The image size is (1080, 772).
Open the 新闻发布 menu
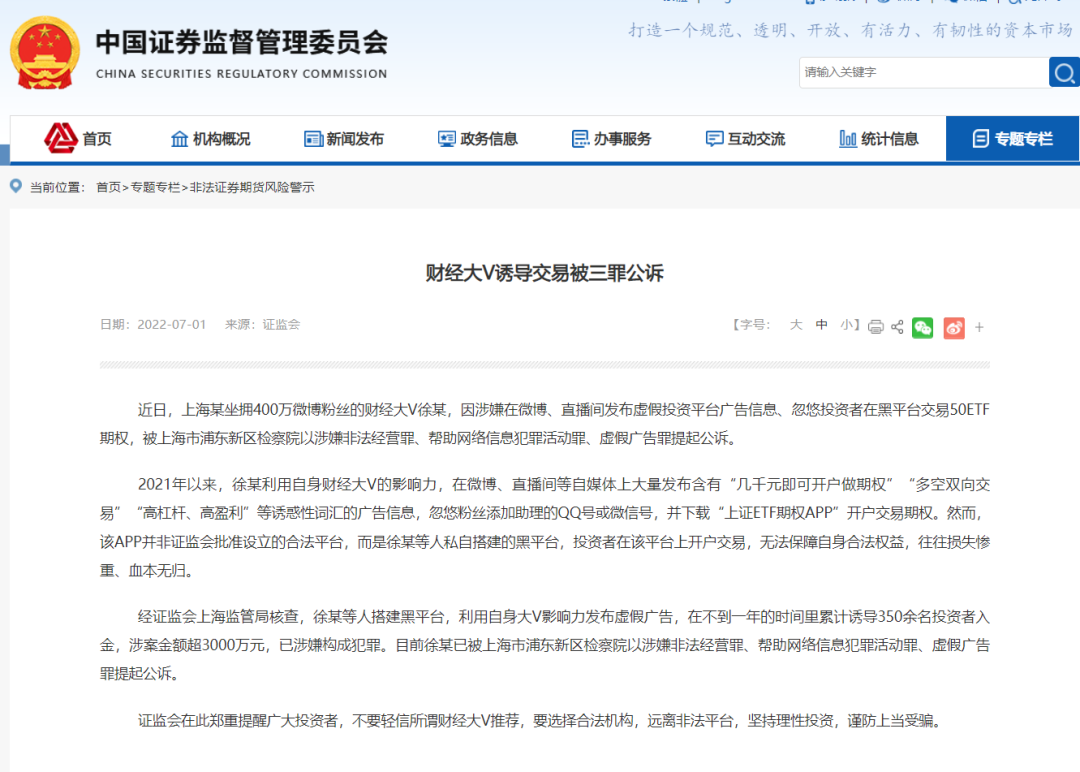343,139
